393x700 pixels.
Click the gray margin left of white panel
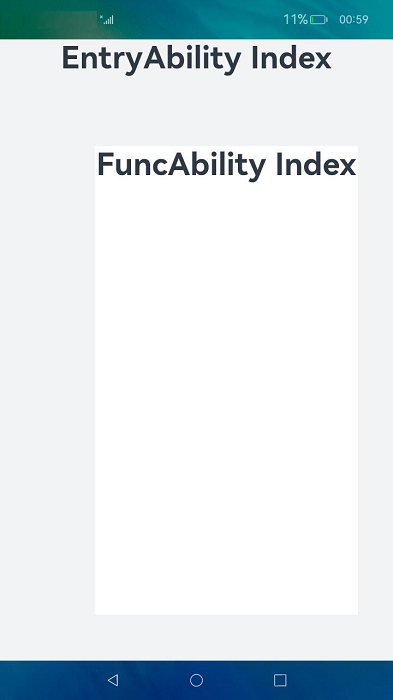coord(47,379)
